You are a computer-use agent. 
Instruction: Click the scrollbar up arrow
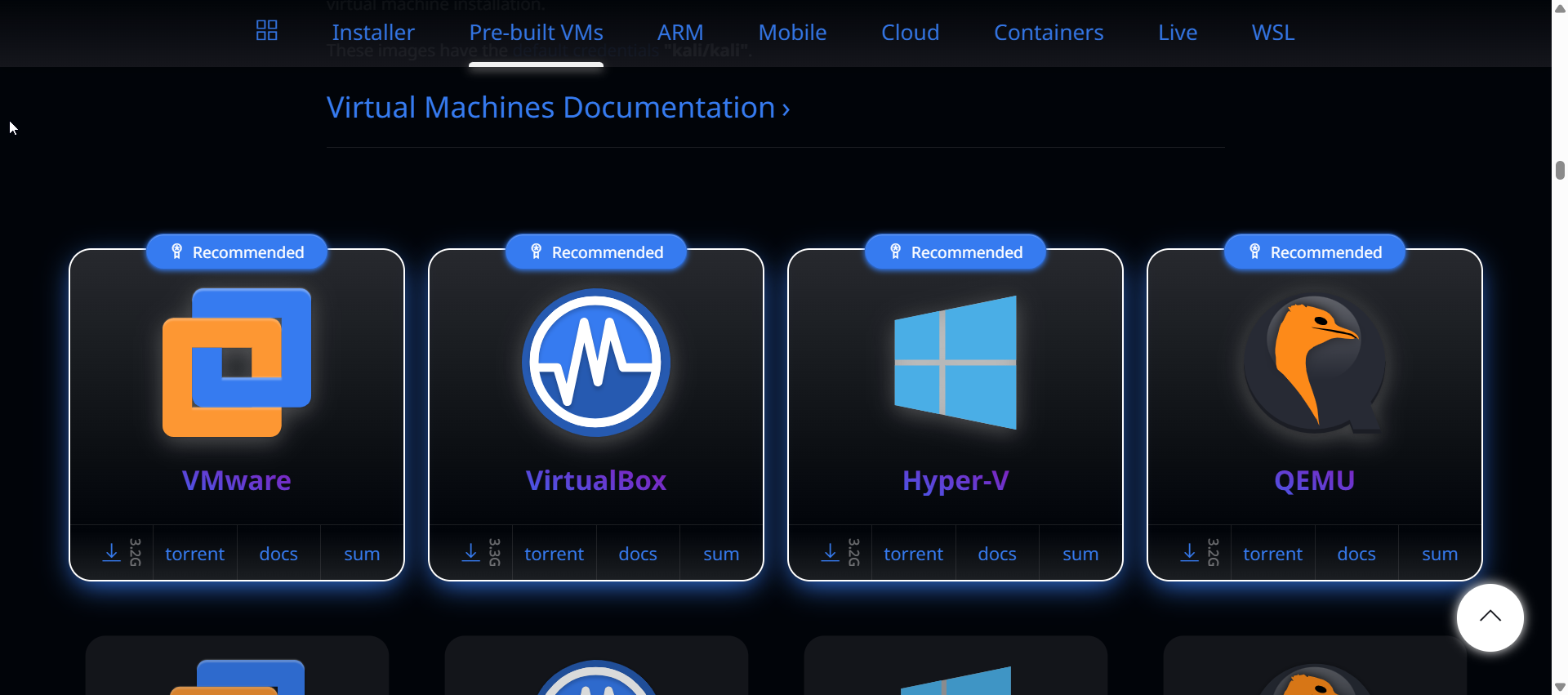pos(1560,8)
